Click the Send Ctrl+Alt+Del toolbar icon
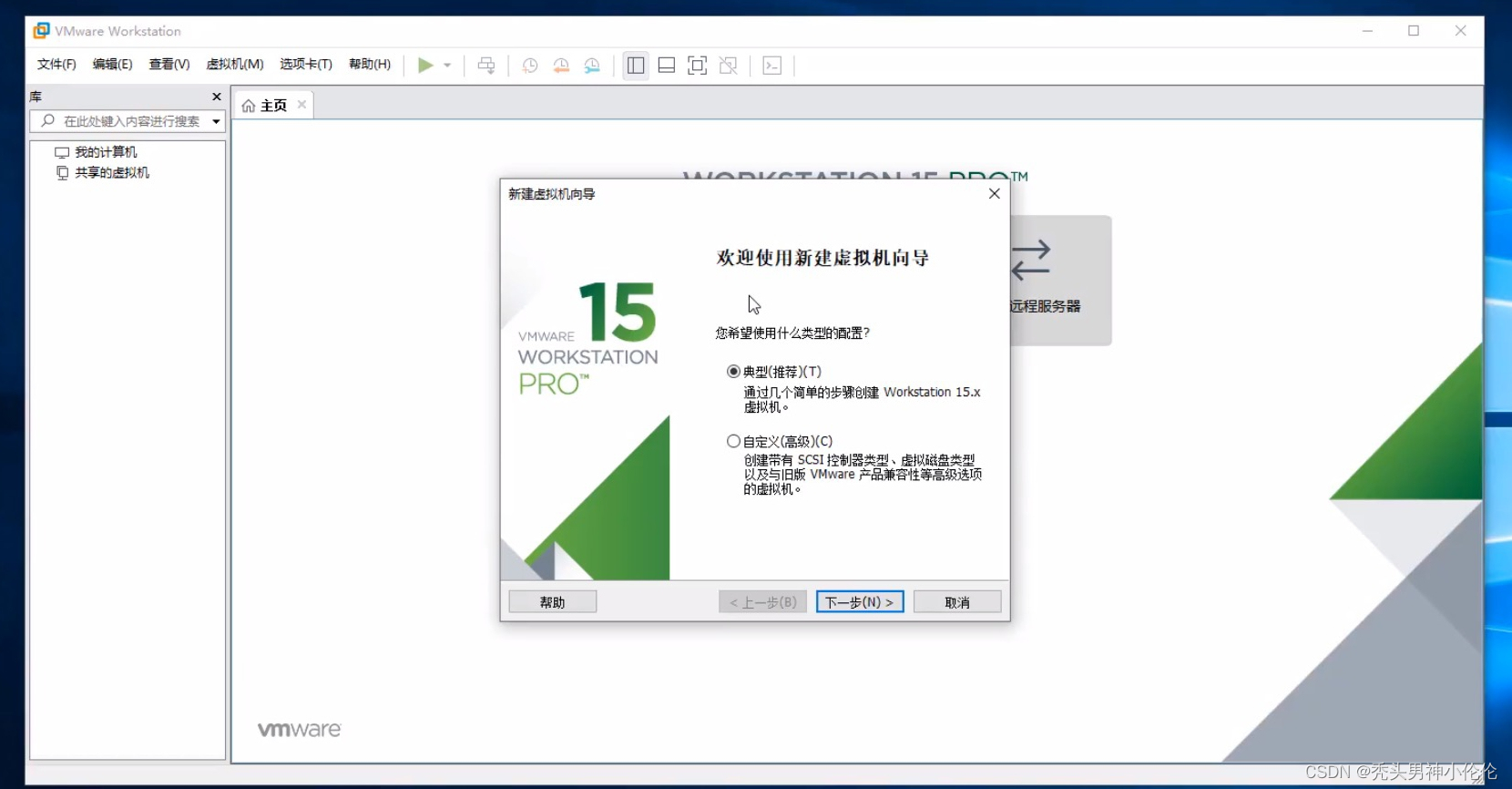Viewport: 1512px width, 789px height. click(x=486, y=66)
